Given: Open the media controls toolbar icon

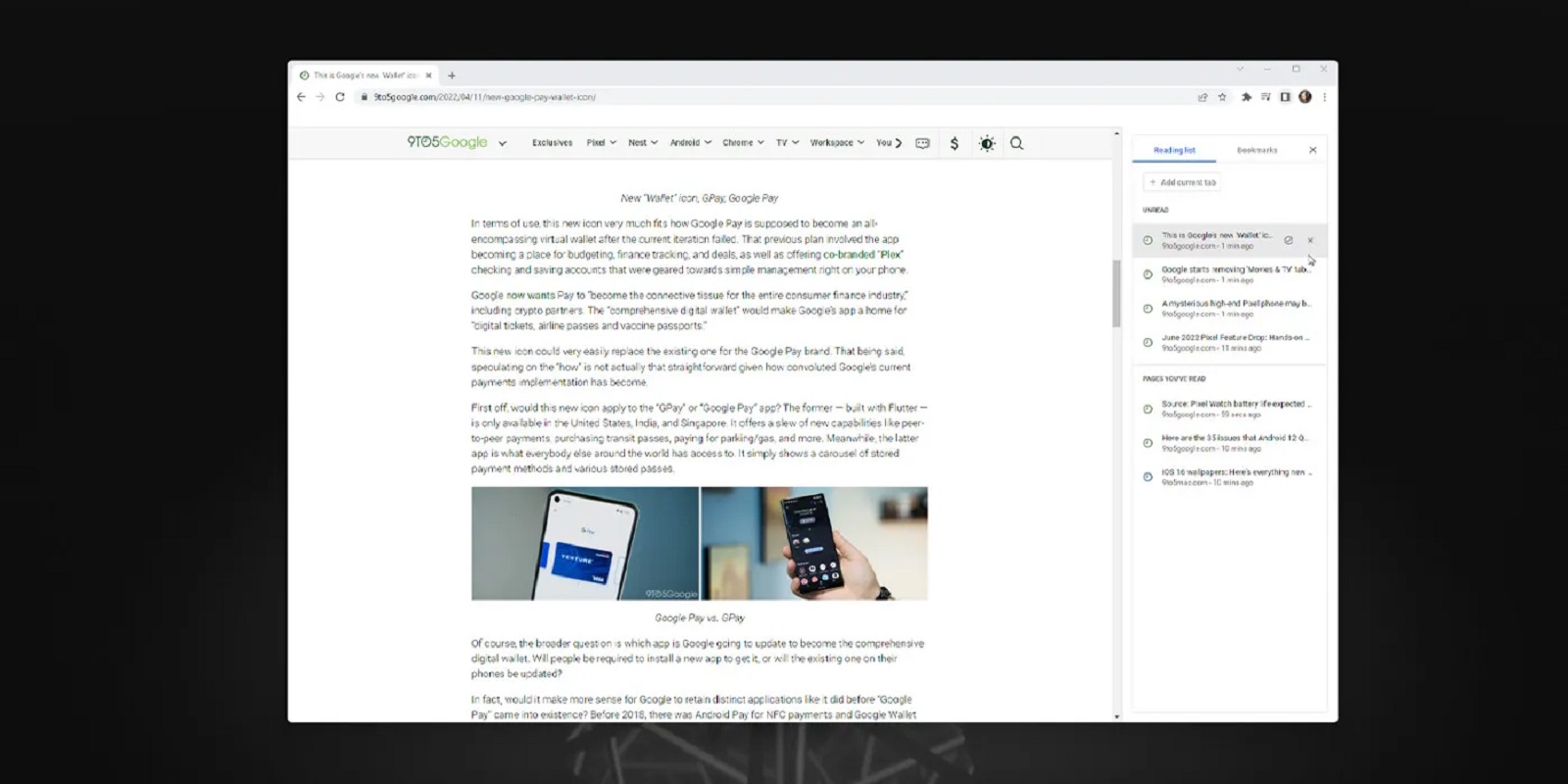Looking at the screenshot, I should (1265, 97).
